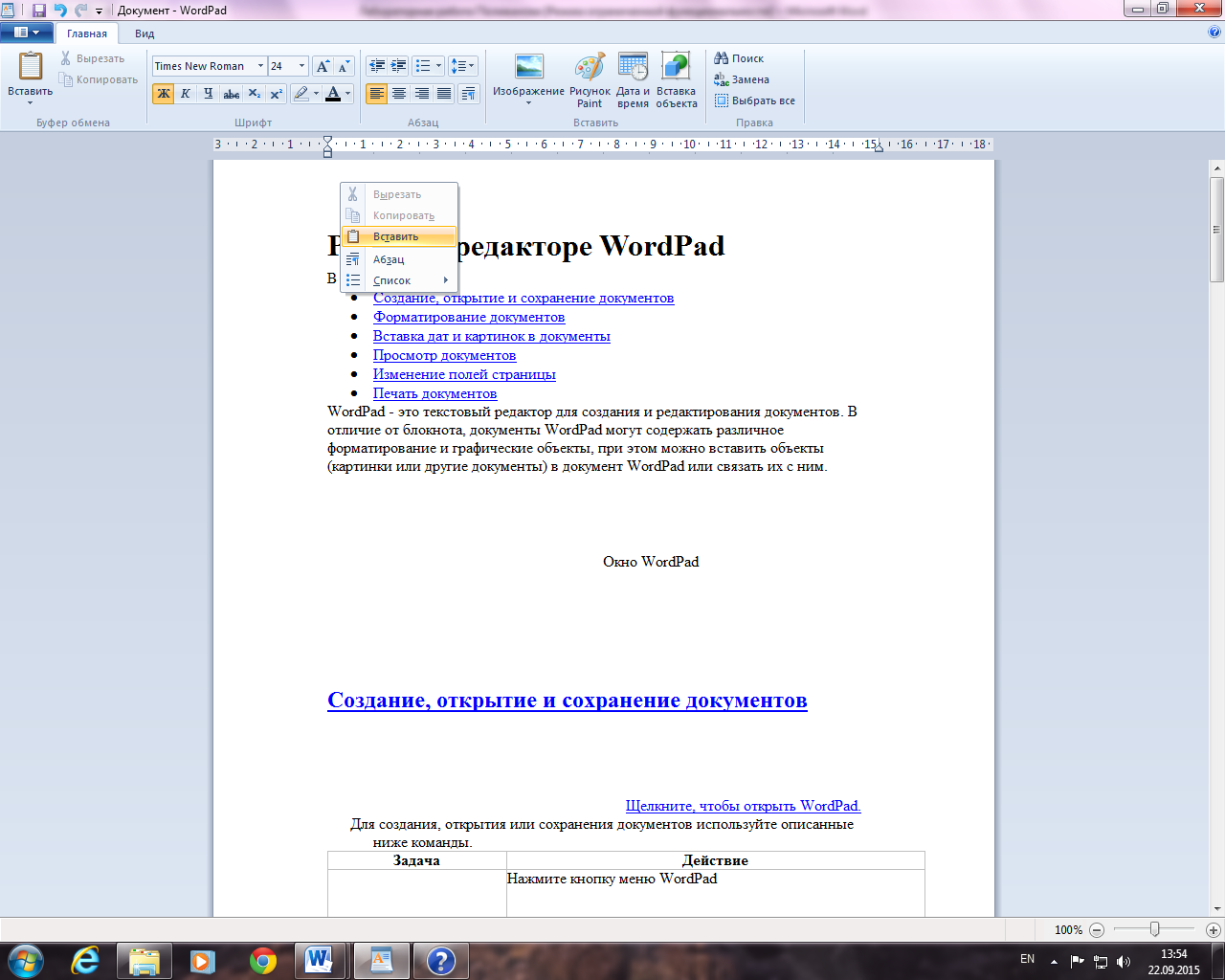The height and width of the screenshot is (980, 1225).
Task: Choose Абзац in the context menu
Action: 399,259
